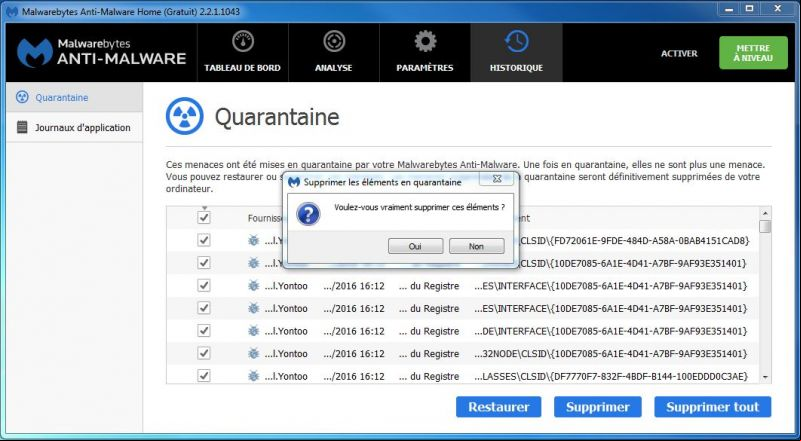Viewport: 801px width, 441px height.
Task: Click the blue question mark dialog icon
Action: [308, 214]
